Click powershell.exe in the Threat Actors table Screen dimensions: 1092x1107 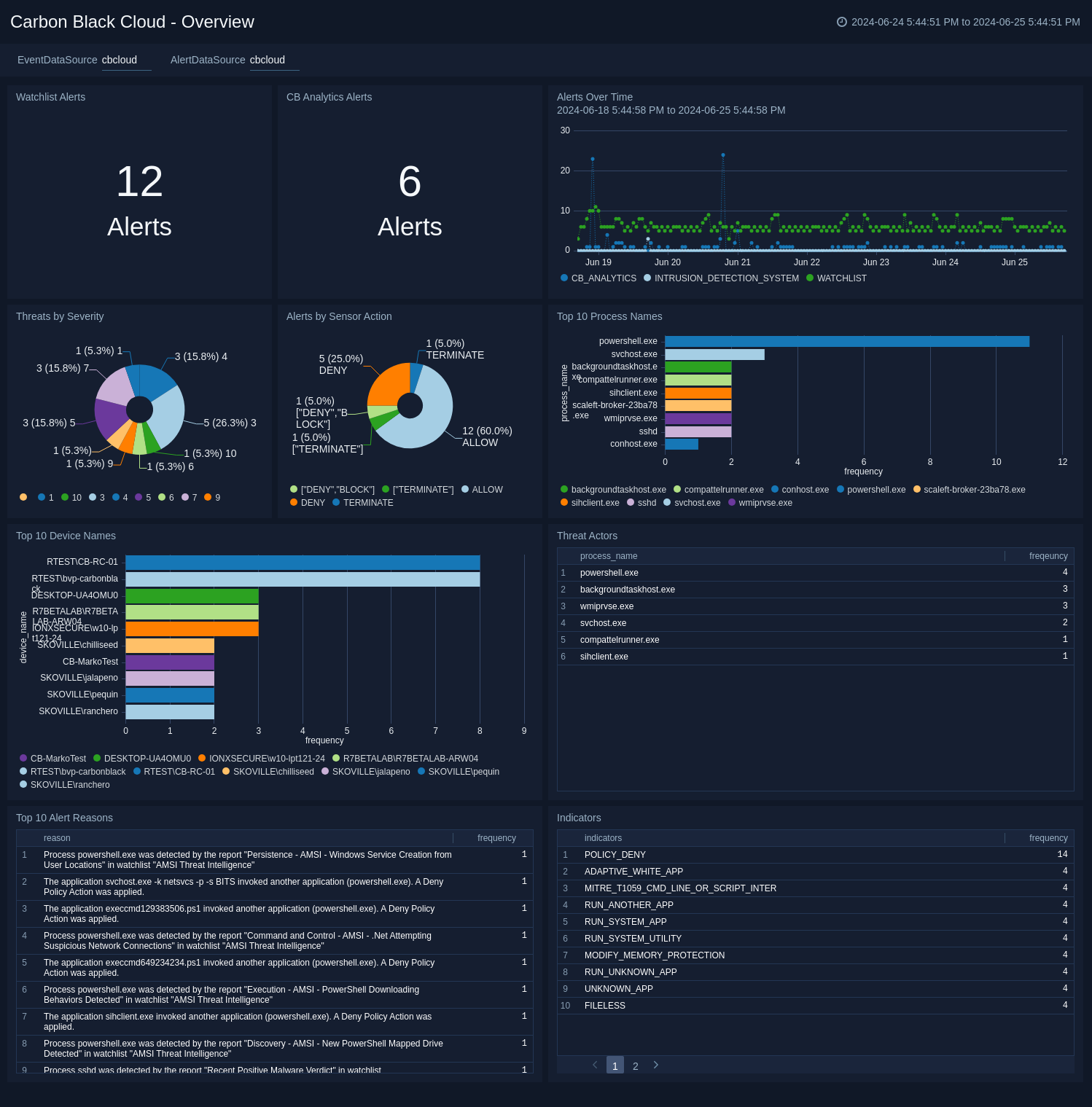click(x=609, y=573)
